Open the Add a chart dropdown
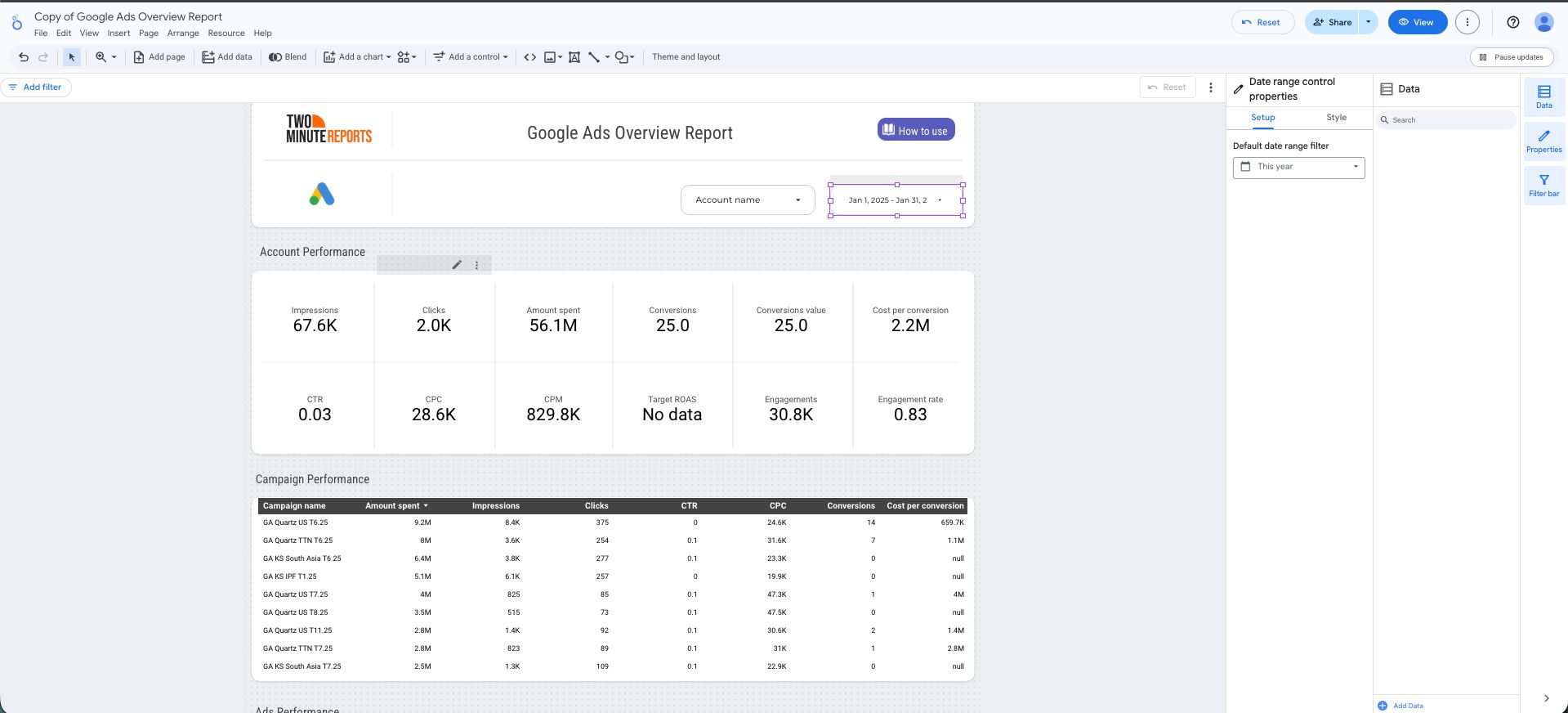Viewport: 1568px width, 713px height. [357, 57]
